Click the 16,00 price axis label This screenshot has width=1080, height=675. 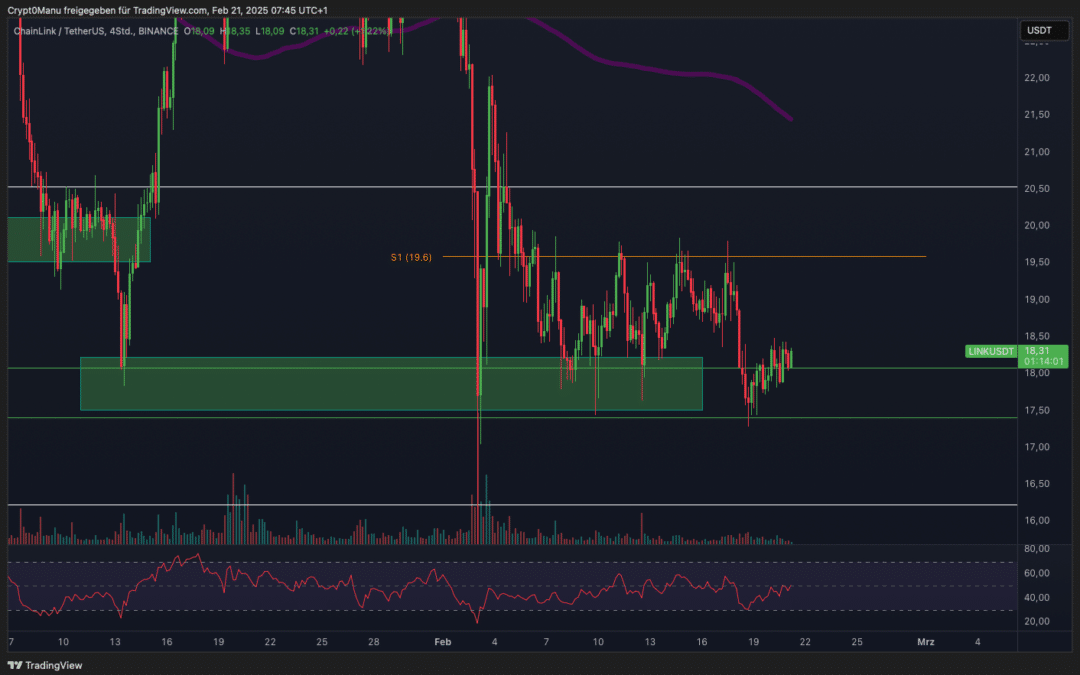pyautogui.click(x=1037, y=521)
